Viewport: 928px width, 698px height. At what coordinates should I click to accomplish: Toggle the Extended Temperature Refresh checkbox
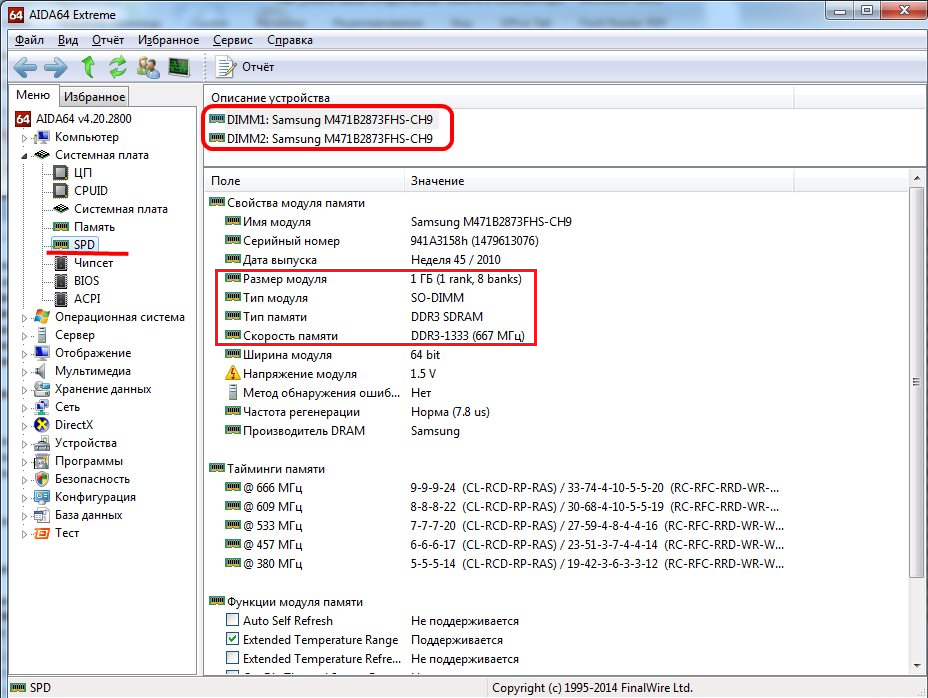pos(232,659)
